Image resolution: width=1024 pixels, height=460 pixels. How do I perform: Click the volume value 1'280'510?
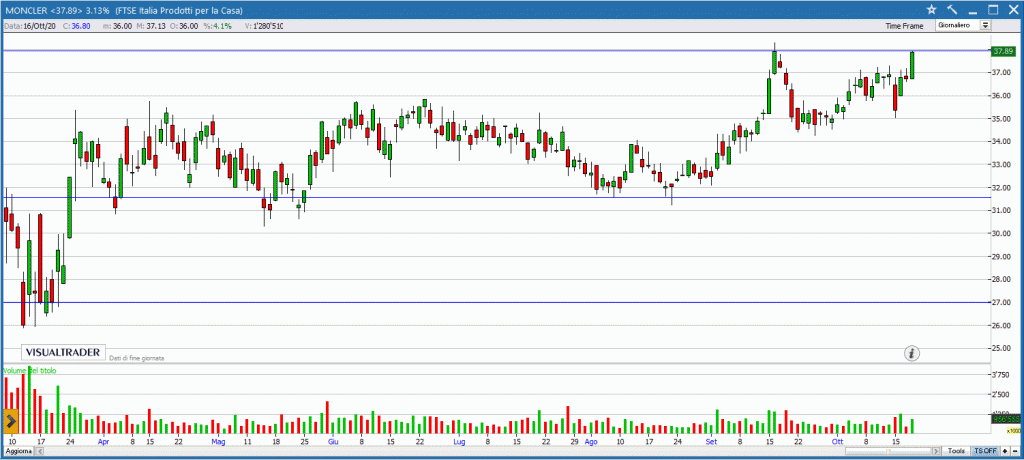point(268,26)
